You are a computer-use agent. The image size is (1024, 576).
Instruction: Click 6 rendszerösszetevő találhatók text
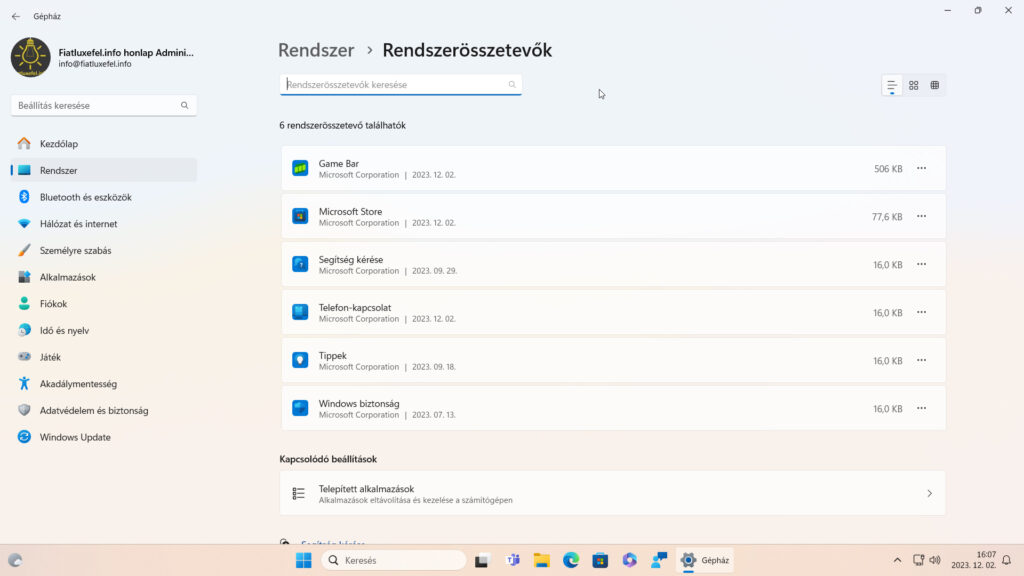click(x=343, y=125)
